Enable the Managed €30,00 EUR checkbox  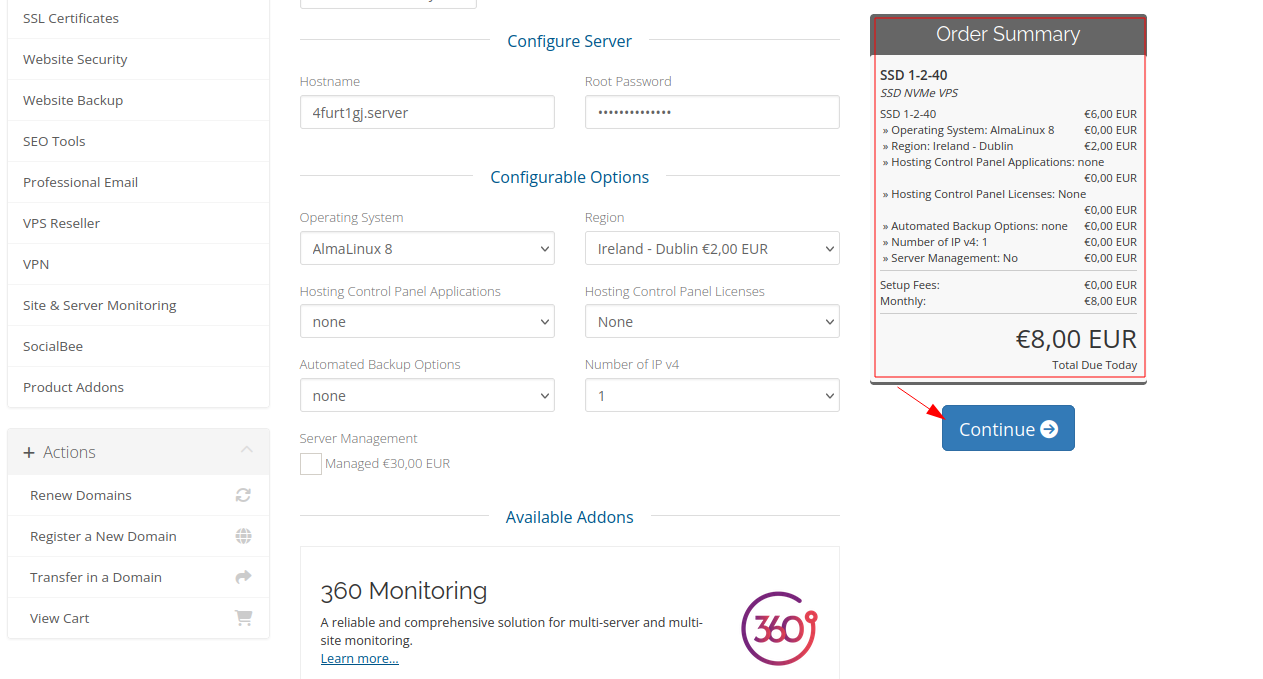(x=311, y=464)
